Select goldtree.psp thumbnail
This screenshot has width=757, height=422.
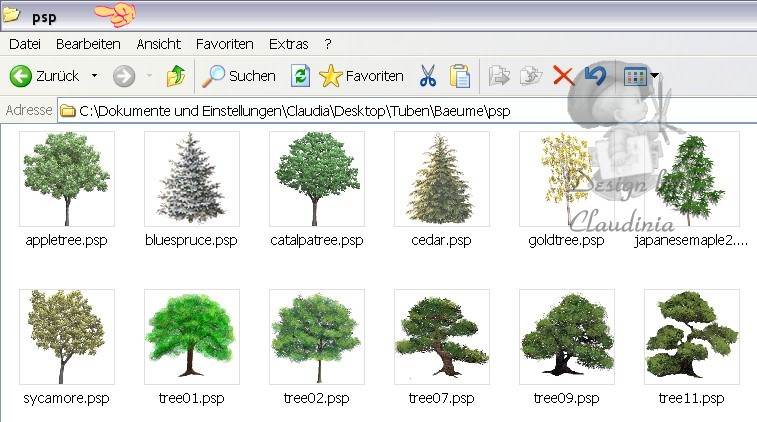click(x=567, y=179)
